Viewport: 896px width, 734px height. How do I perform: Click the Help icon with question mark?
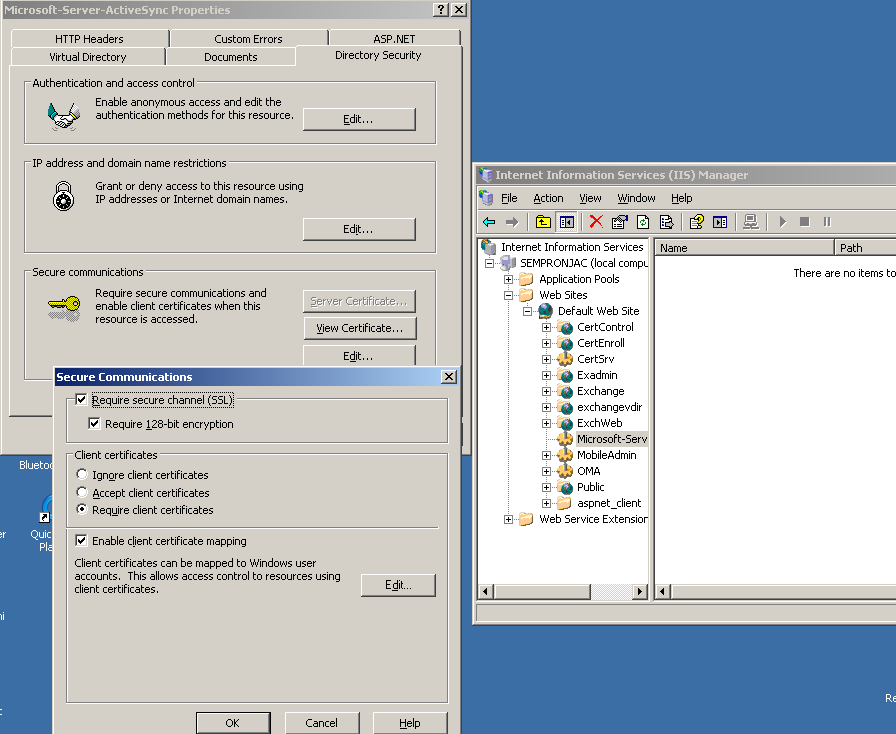pos(697,222)
